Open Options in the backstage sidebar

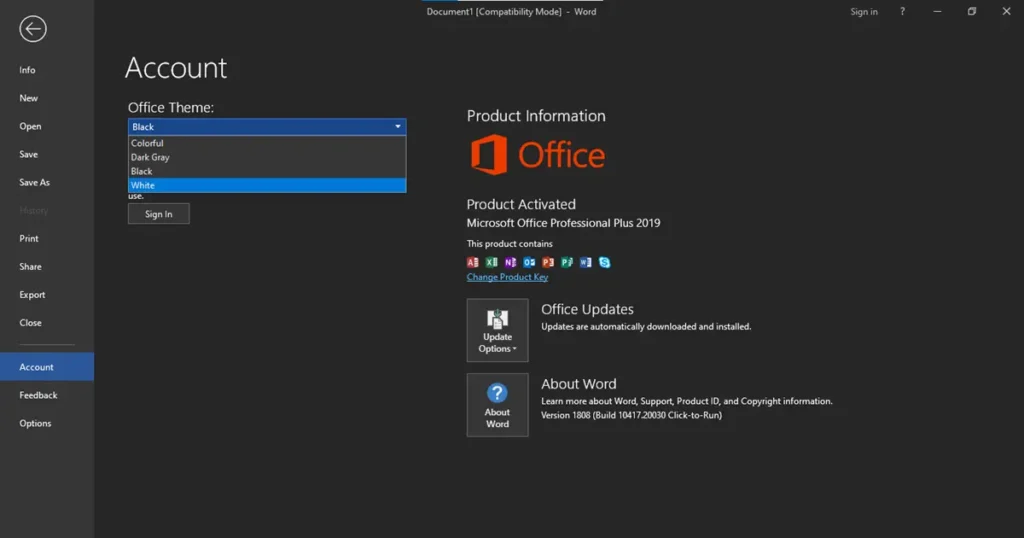[47, 423]
